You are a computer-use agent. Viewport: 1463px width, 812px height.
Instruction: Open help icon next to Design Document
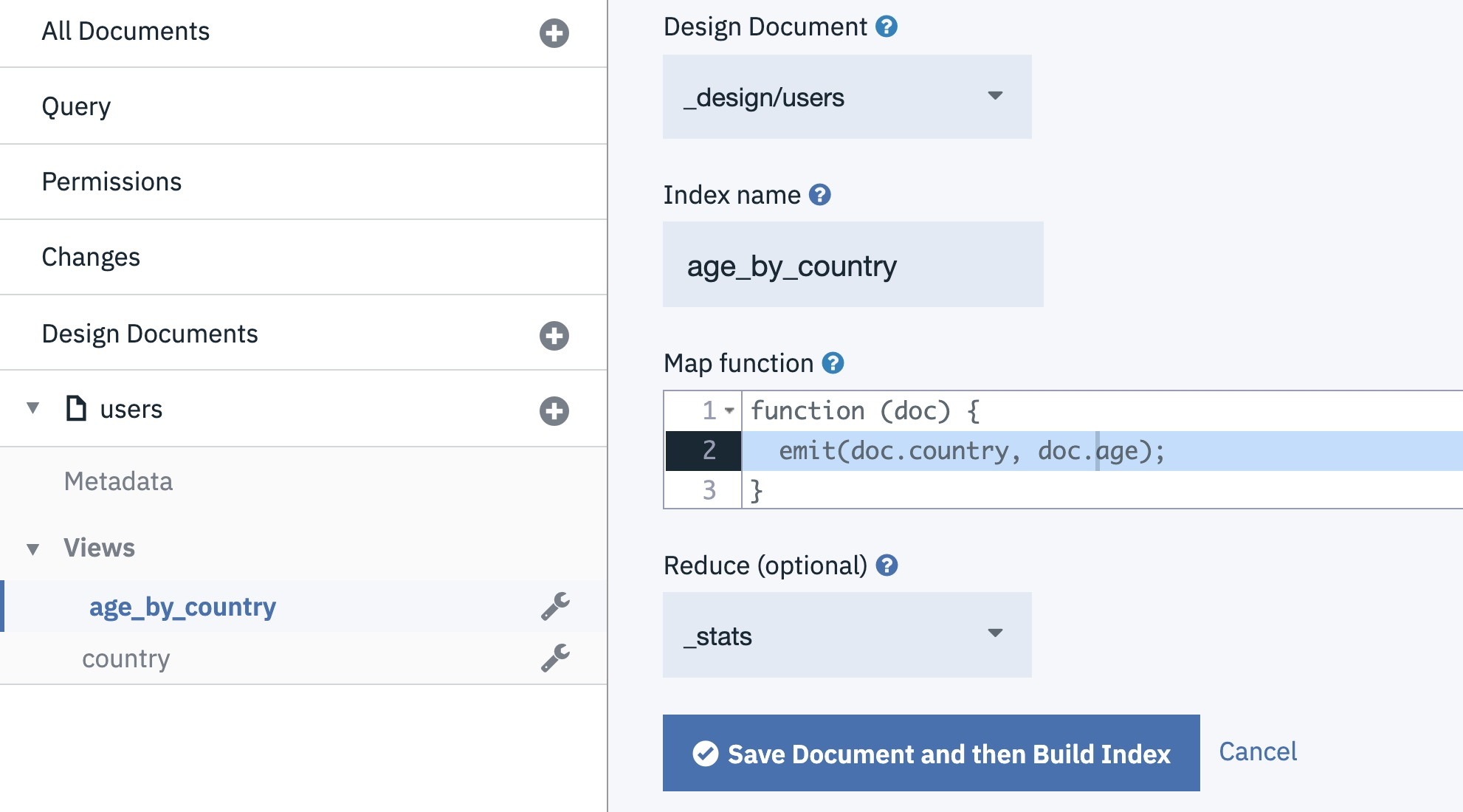[x=886, y=27]
